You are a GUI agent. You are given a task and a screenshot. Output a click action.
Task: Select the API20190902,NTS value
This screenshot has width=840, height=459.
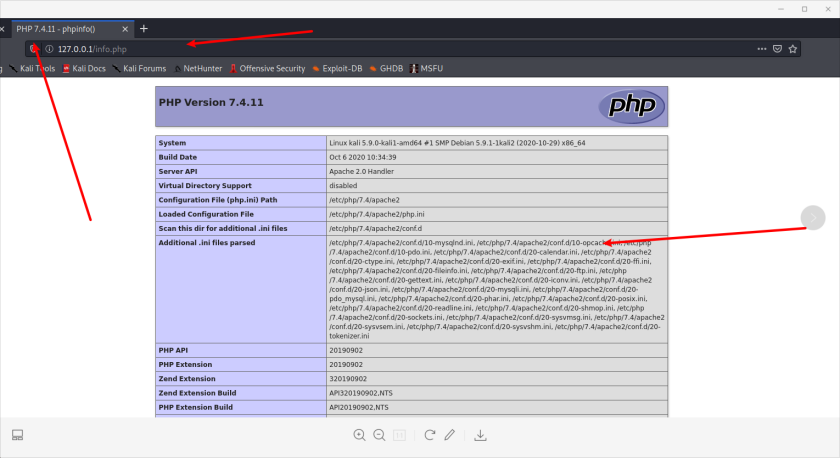[359, 408]
